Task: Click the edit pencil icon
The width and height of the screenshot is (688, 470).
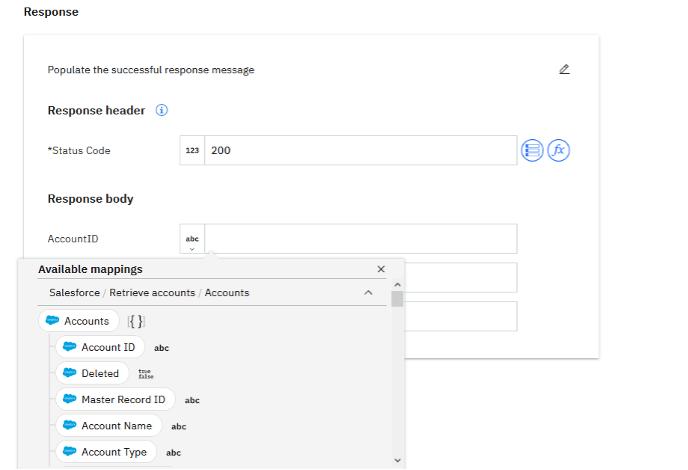Action: (x=564, y=70)
